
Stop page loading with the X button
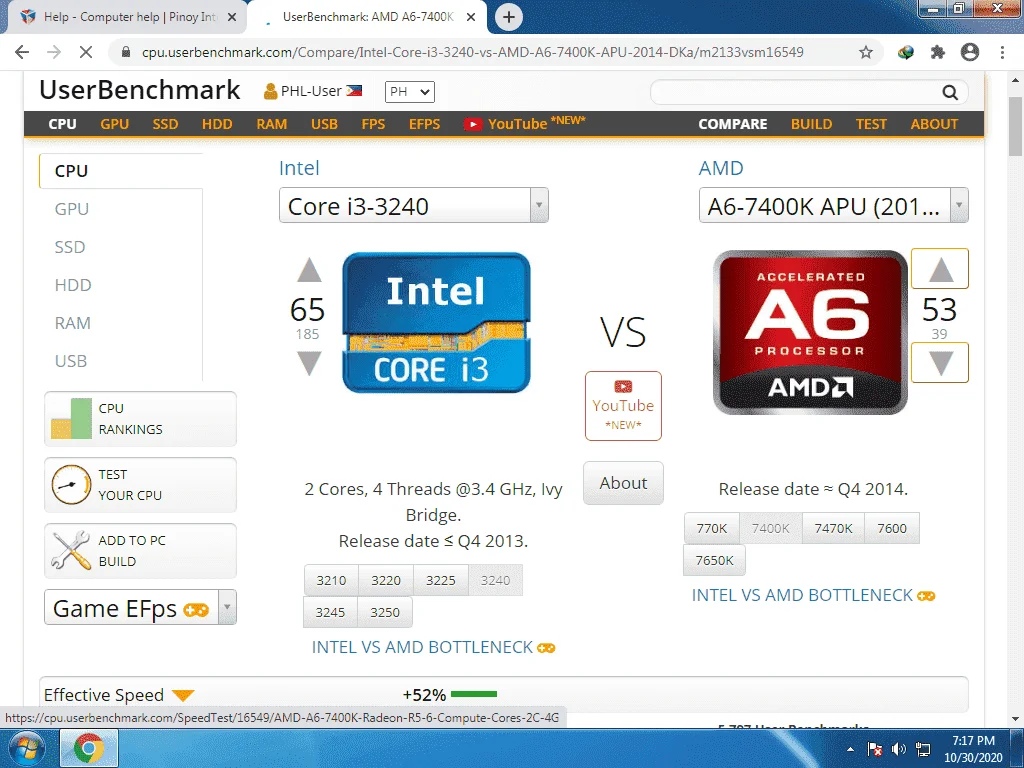[86, 52]
